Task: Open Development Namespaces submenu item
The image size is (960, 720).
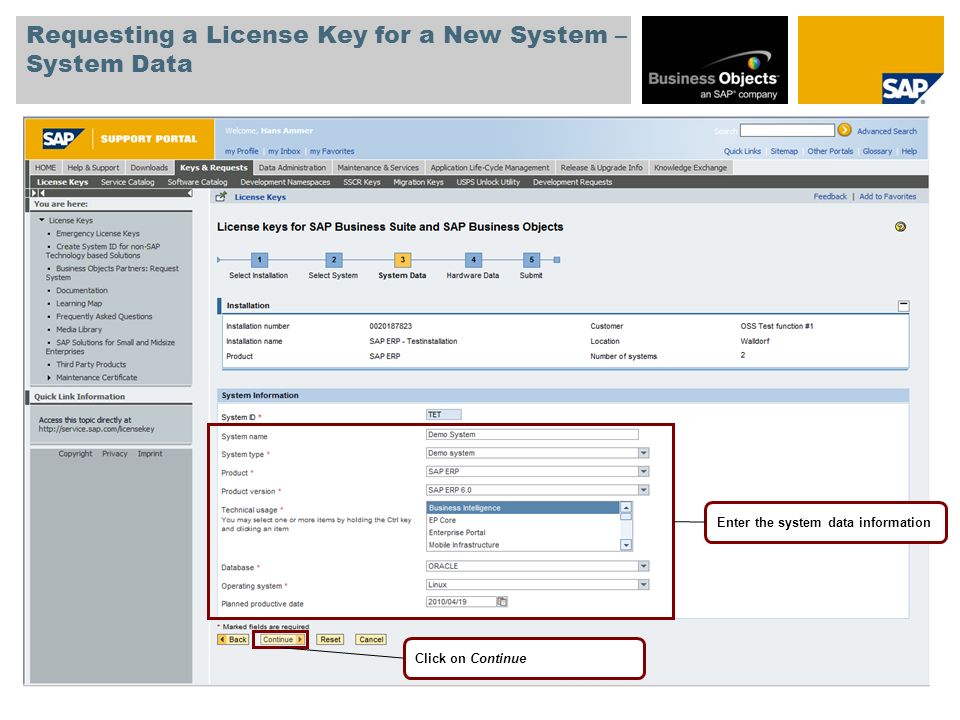Action: click(285, 182)
